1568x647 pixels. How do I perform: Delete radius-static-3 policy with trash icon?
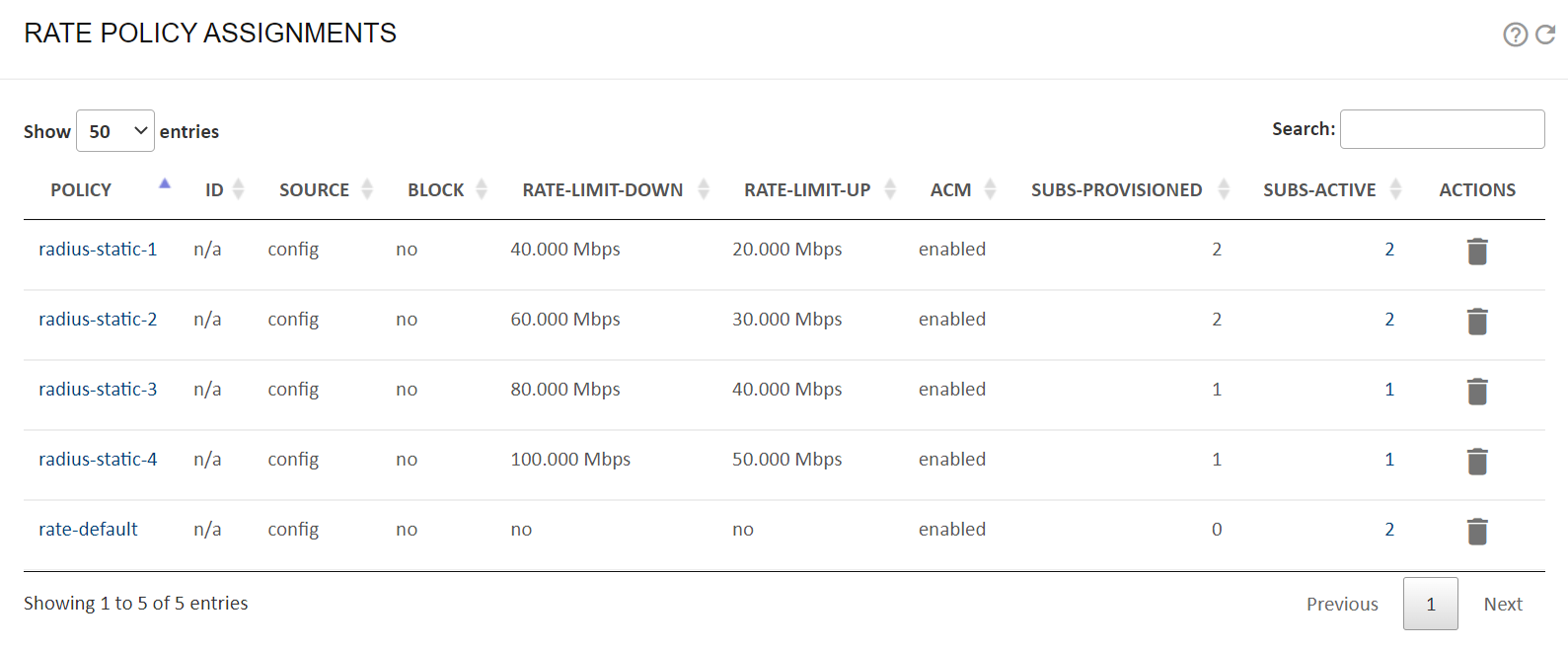[x=1477, y=392]
